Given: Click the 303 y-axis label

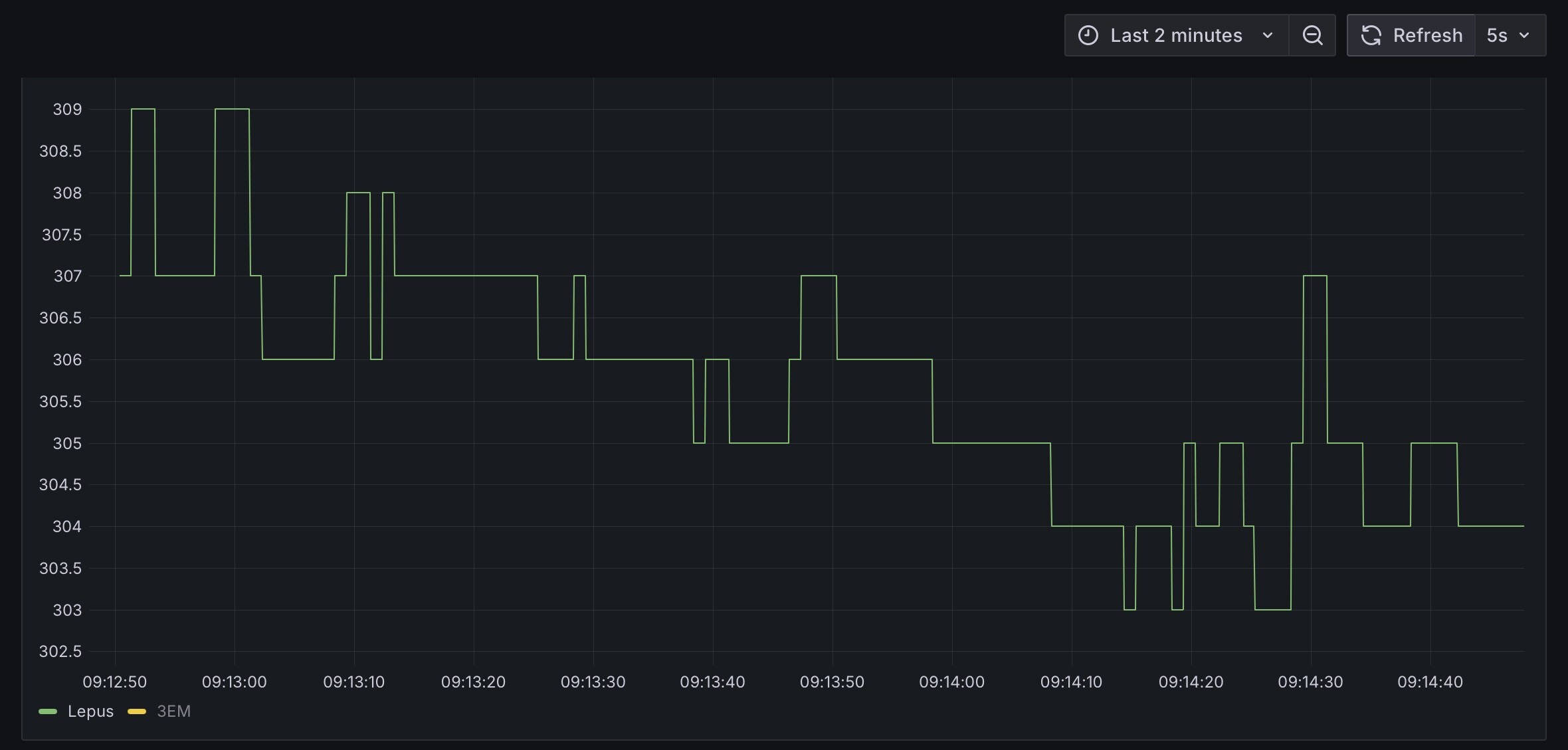Looking at the screenshot, I should pos(67,610).
